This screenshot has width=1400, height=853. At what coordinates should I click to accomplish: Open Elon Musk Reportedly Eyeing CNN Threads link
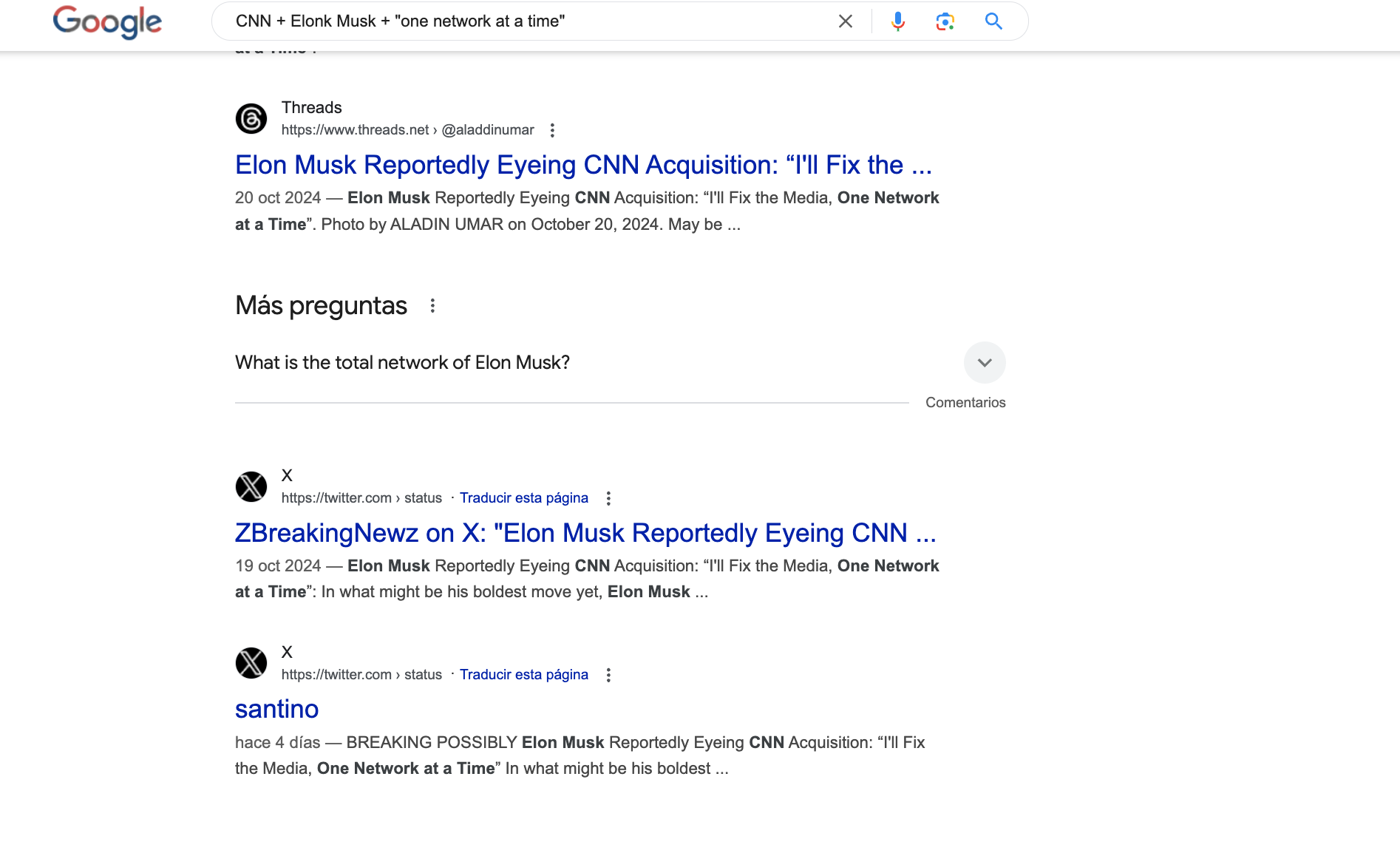tap(583, 165)
